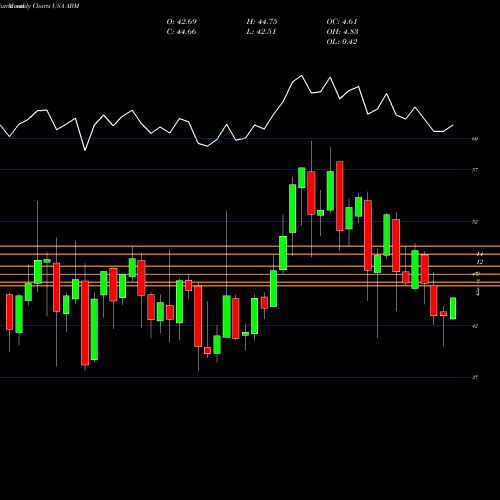
Task: Click the 52 price axis label
Action: (475, 222)
